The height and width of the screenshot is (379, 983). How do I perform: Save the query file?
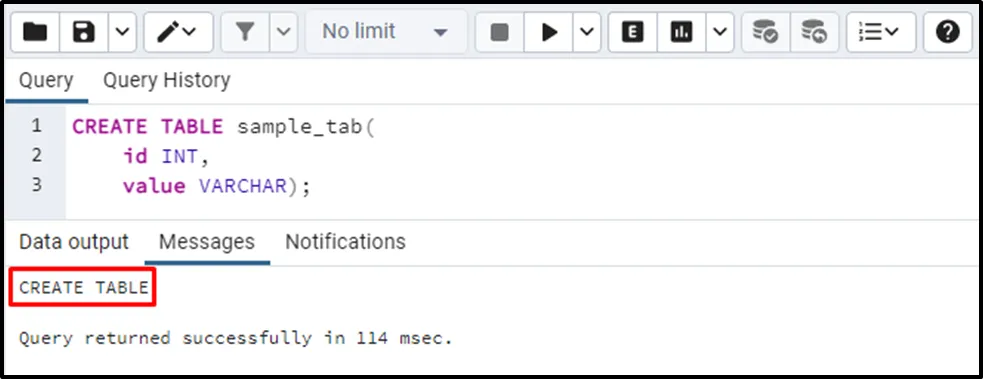(x=84, y=32)
